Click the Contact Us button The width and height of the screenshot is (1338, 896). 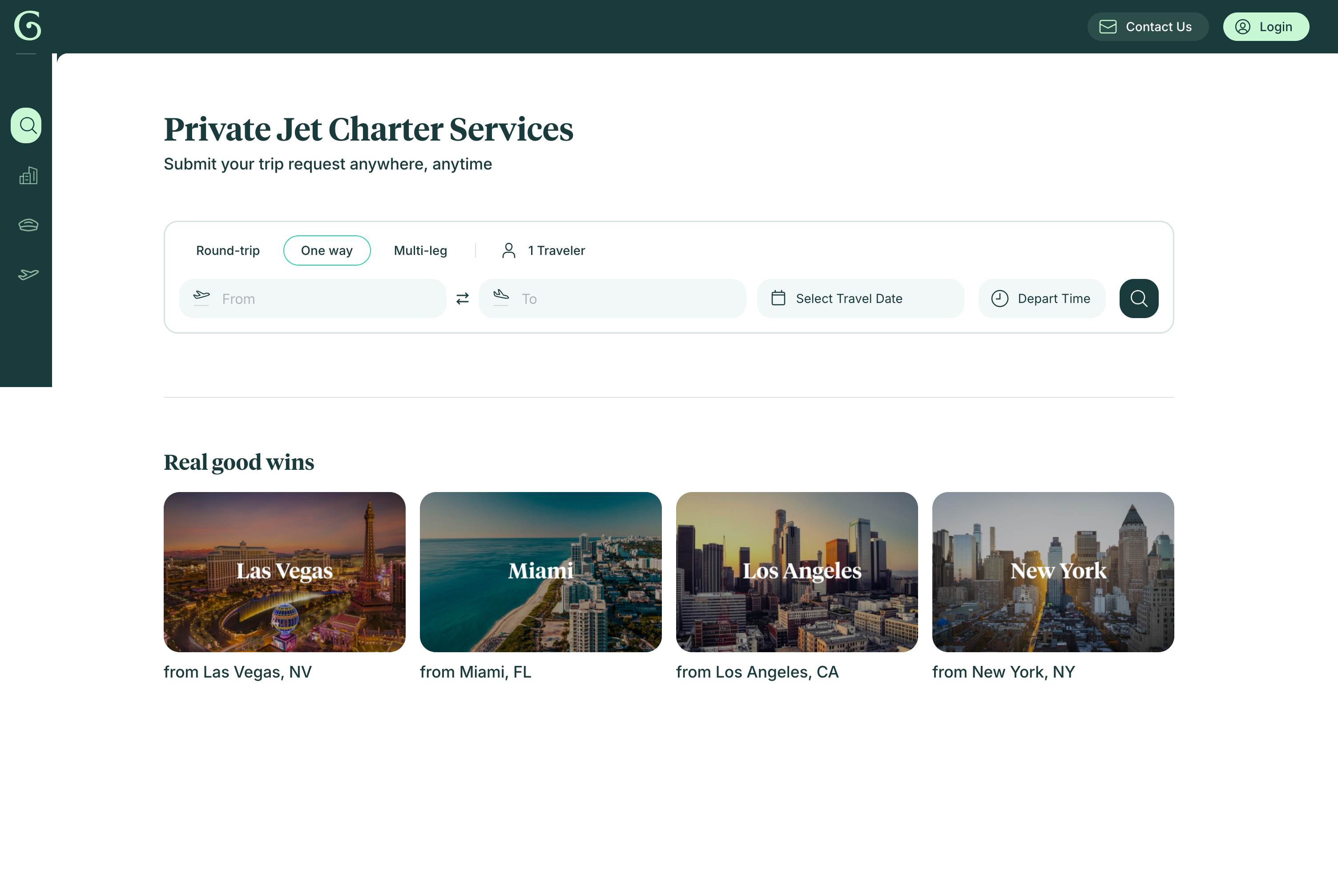pos(1147,27)
